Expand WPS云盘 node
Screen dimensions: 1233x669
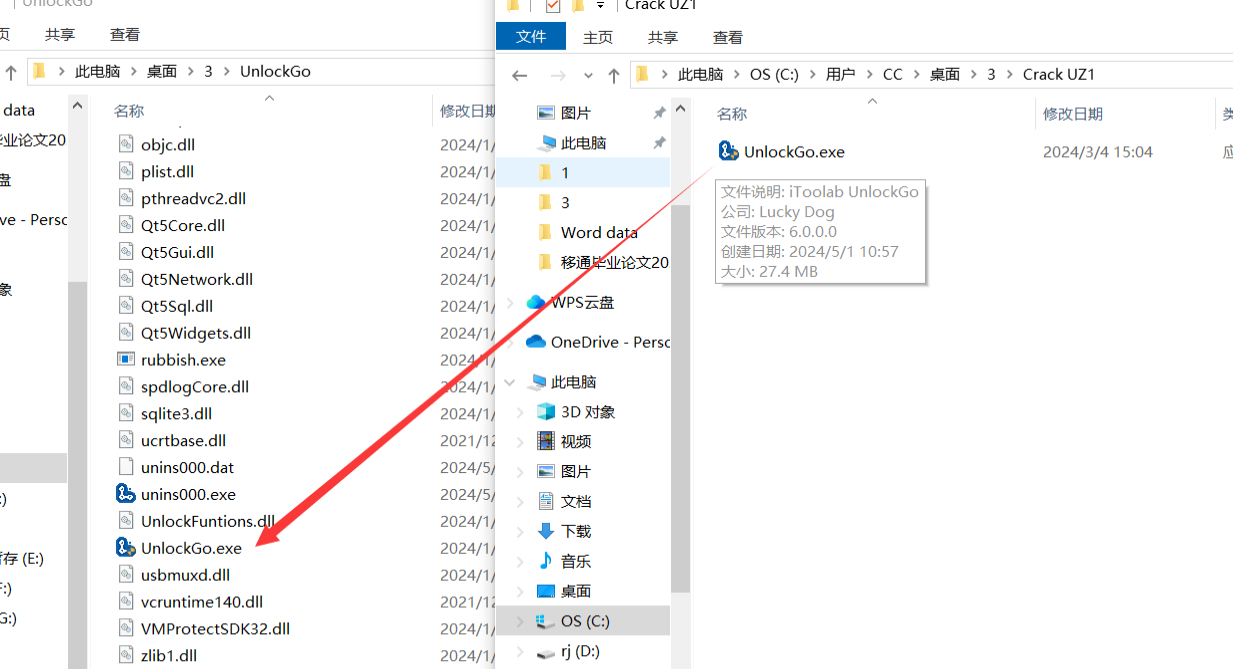tap(510, 302)
